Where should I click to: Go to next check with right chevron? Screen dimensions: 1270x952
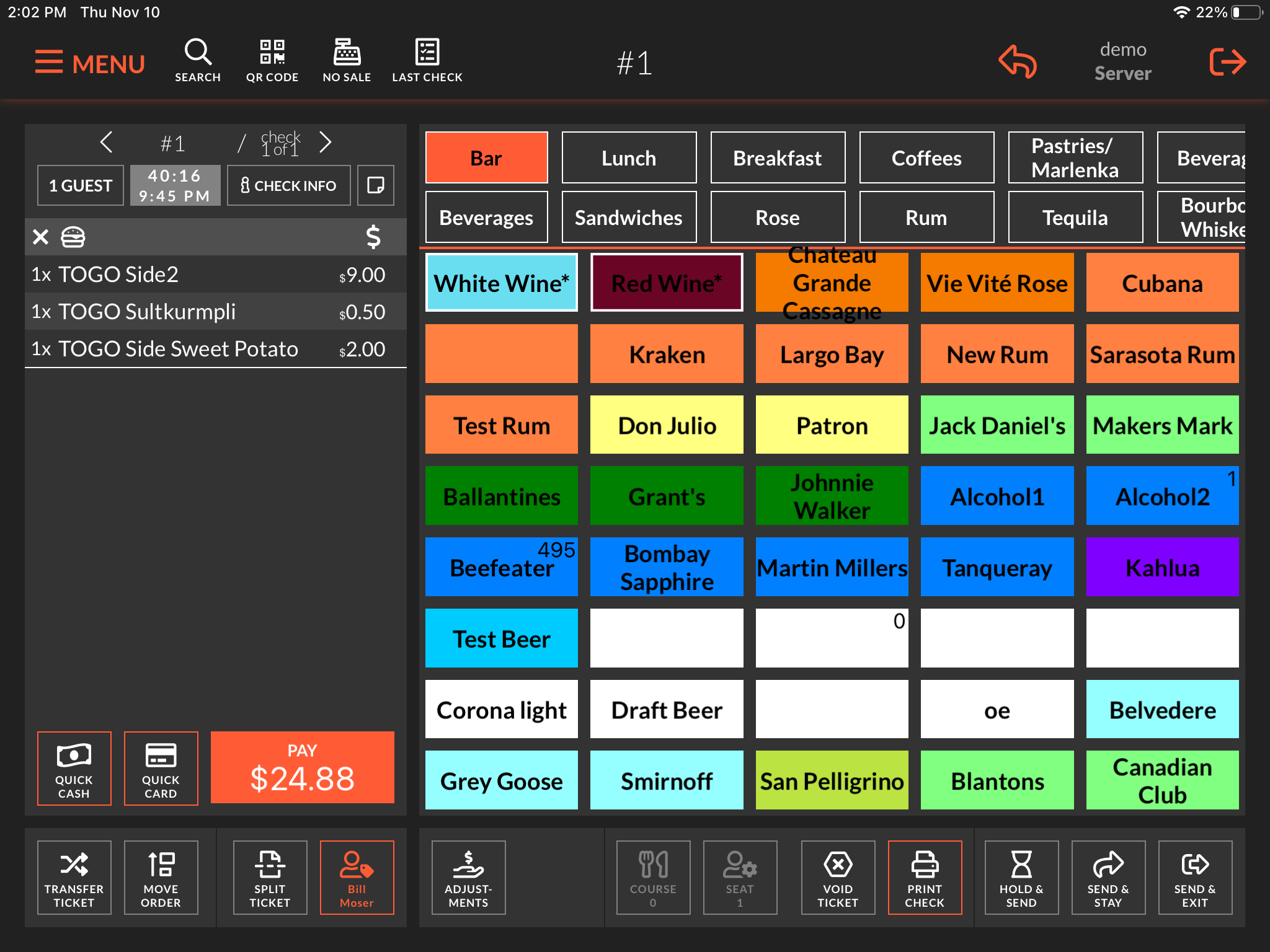tap(326, 143)
